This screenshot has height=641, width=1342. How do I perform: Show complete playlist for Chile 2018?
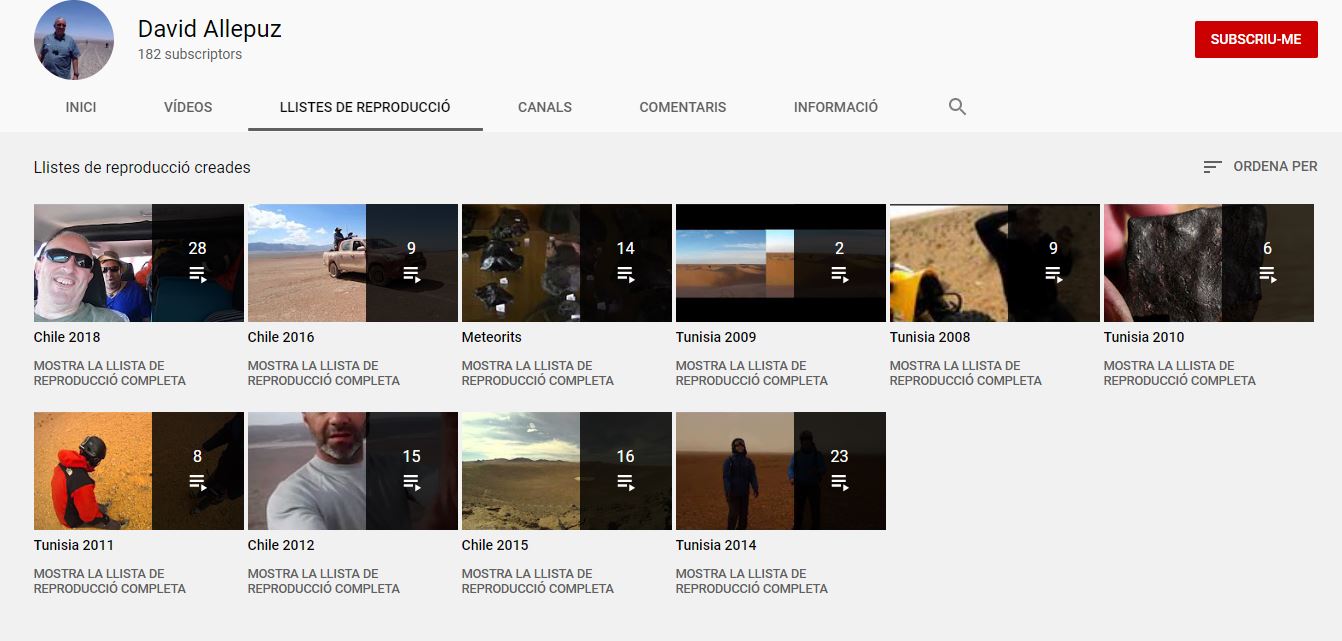click(x=110, y=373)
